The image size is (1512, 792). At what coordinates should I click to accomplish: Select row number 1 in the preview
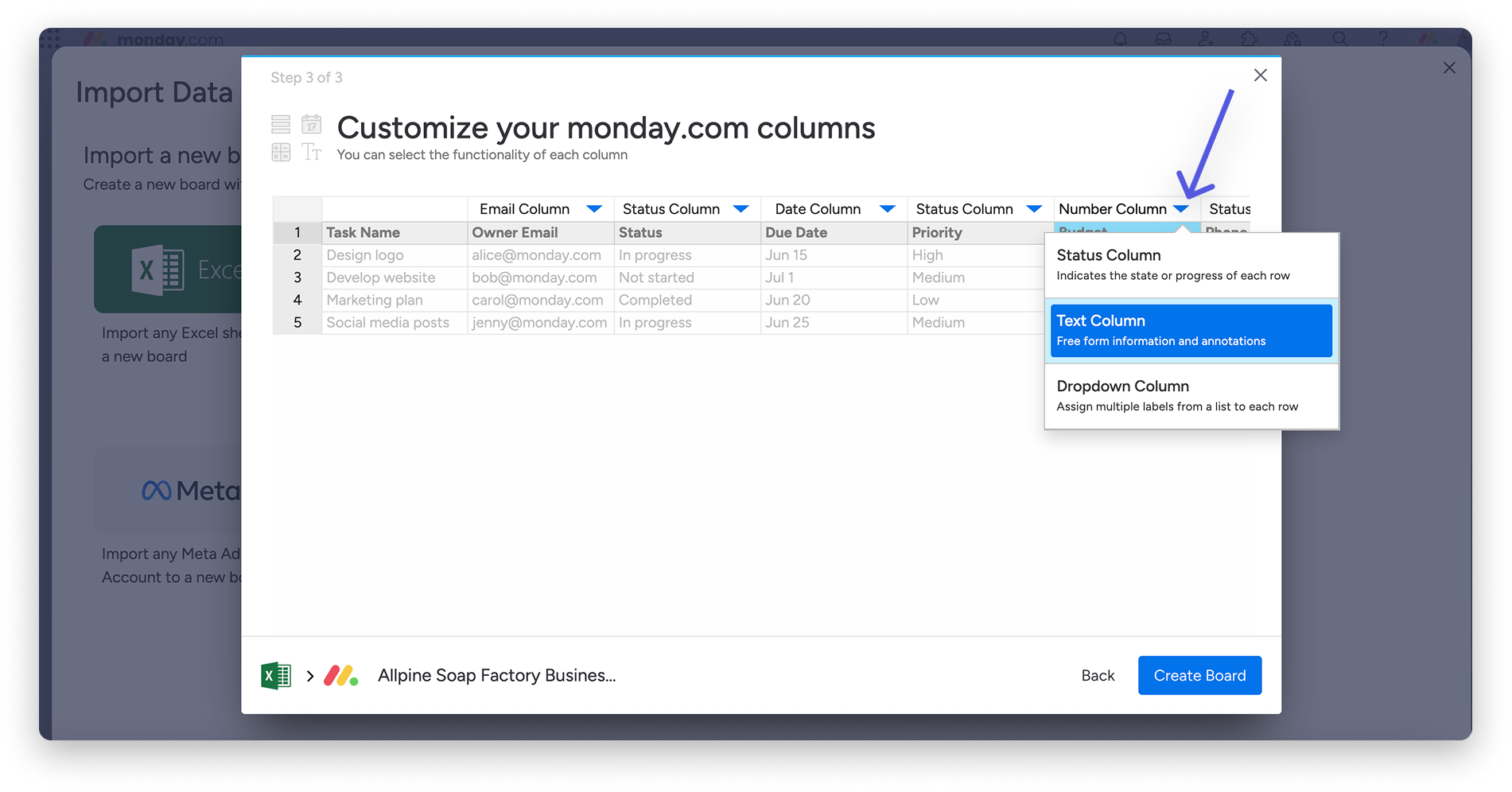pyautogui.click(x=297, y=232)
